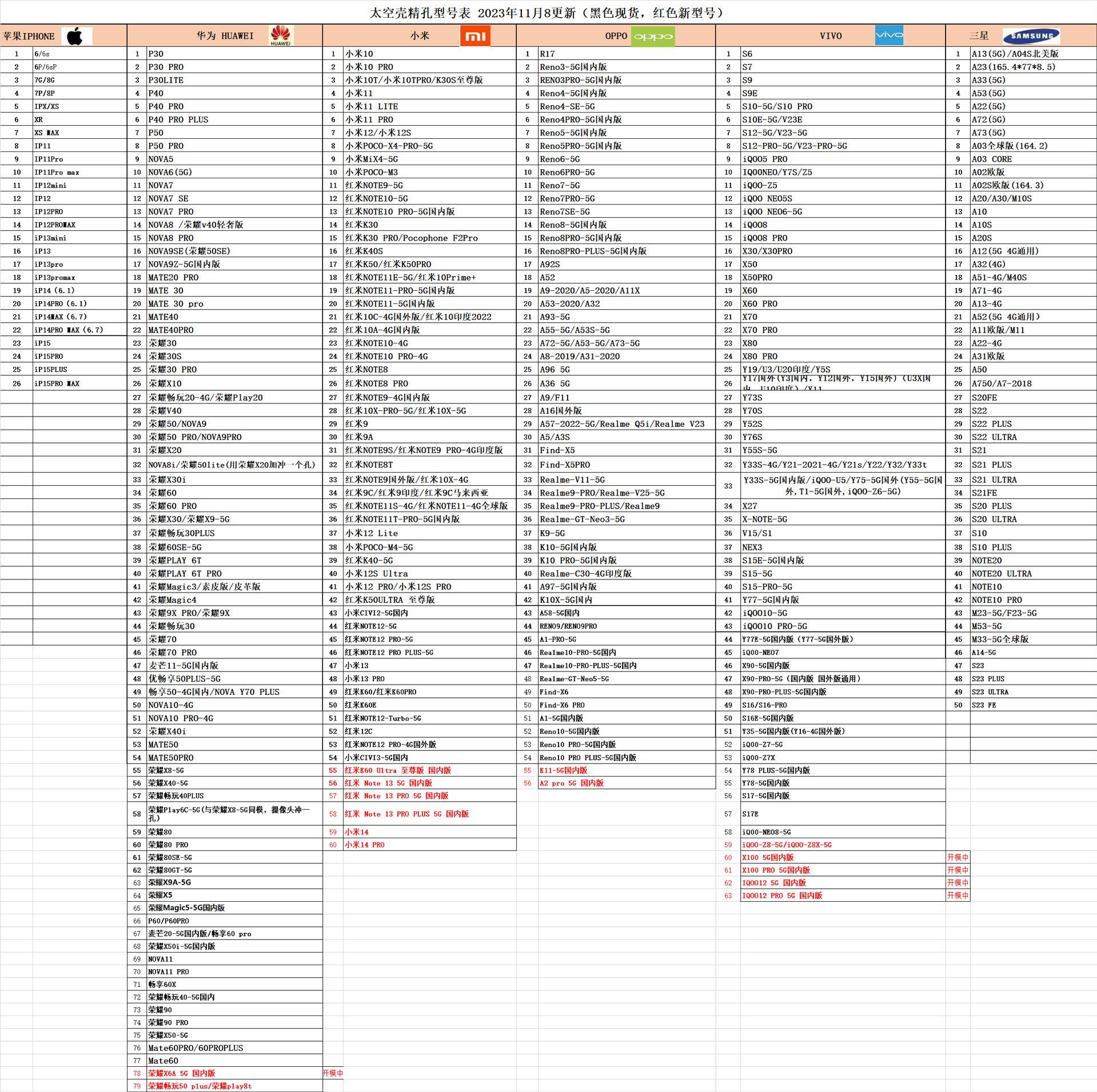Viewport: 1097px width, 1092px height.
Task: Select red cell 荣耀畅玩50 plus/荣耀play8t
Action: [x=234, y=1086]
